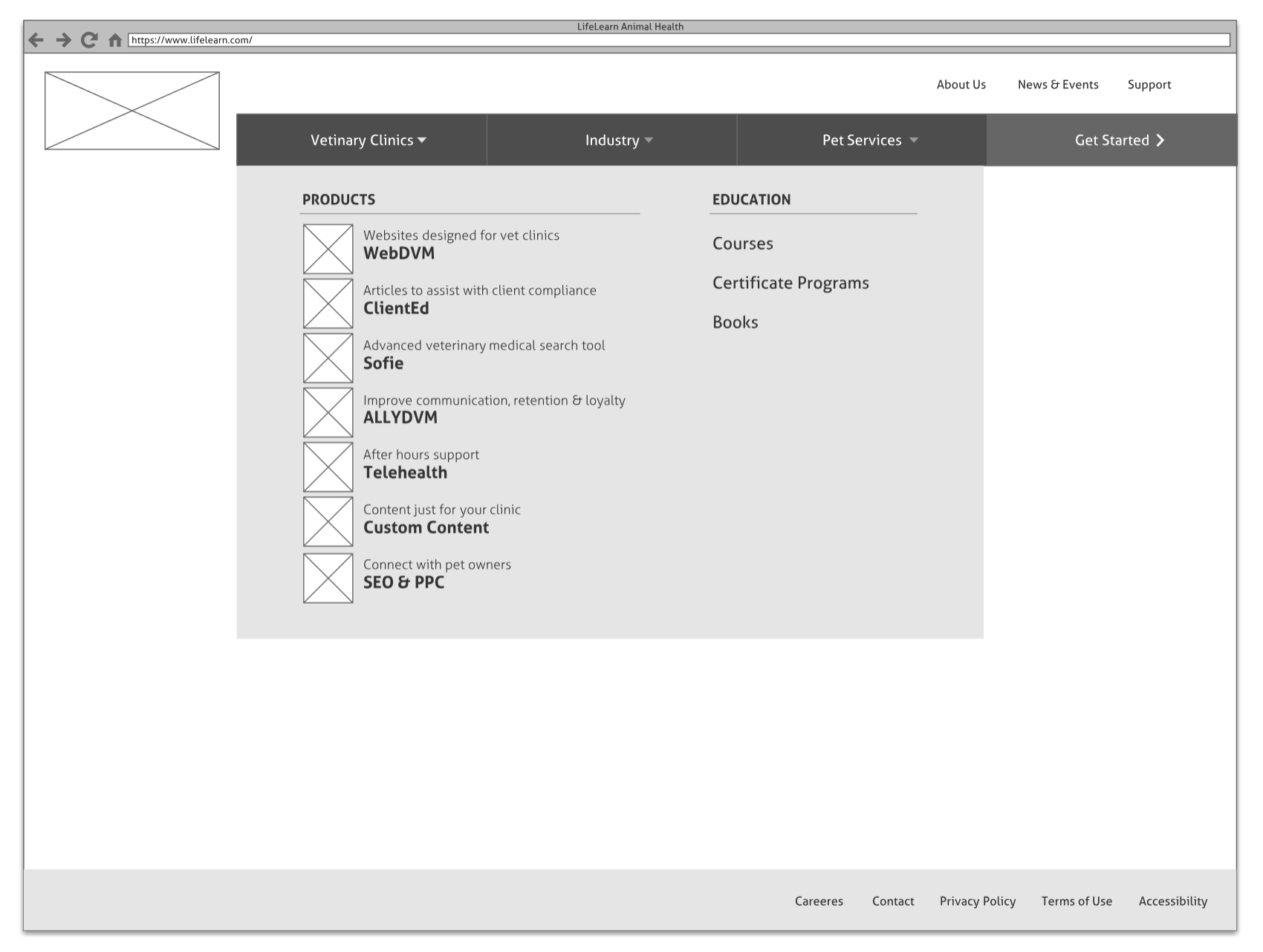Click the Get Started chevron arrow
This screenshot has height=952, width=1263.
1160,140
